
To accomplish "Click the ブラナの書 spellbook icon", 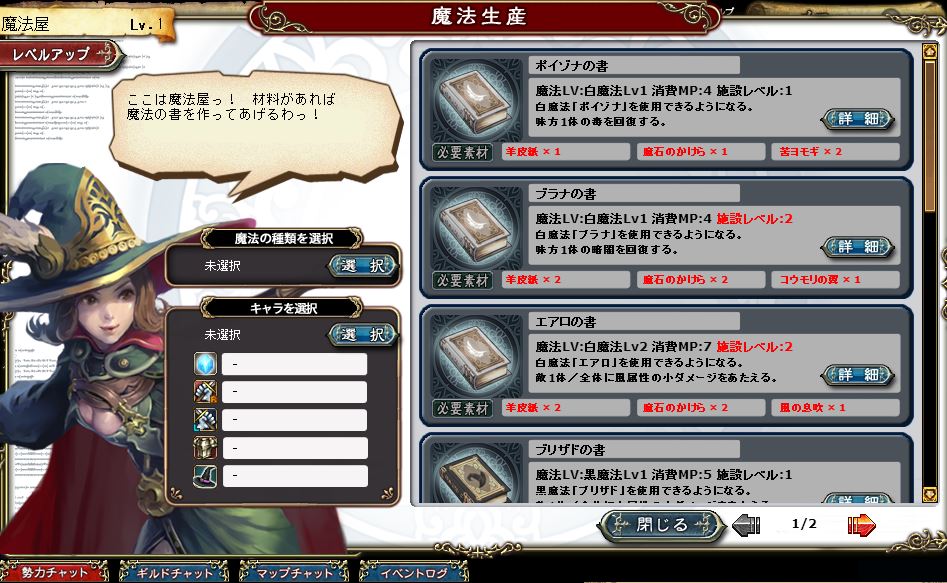I will point(476,228).
